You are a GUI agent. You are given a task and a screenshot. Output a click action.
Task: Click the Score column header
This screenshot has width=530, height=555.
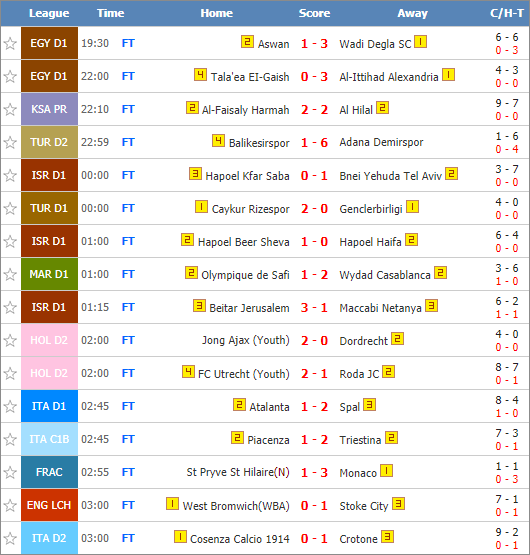(314, 13)
